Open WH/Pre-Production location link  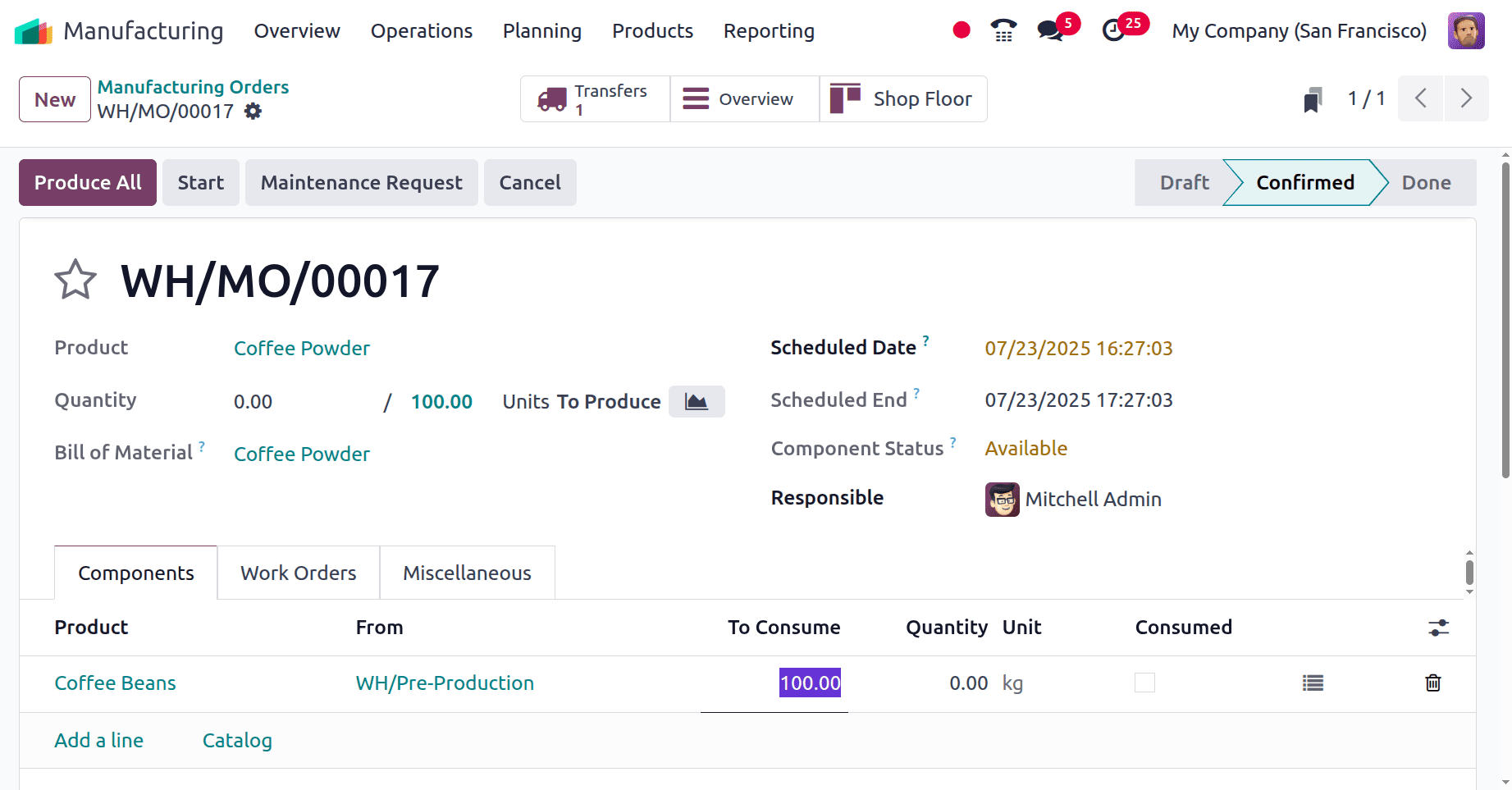pyautogui.click(x=445, y=683)
